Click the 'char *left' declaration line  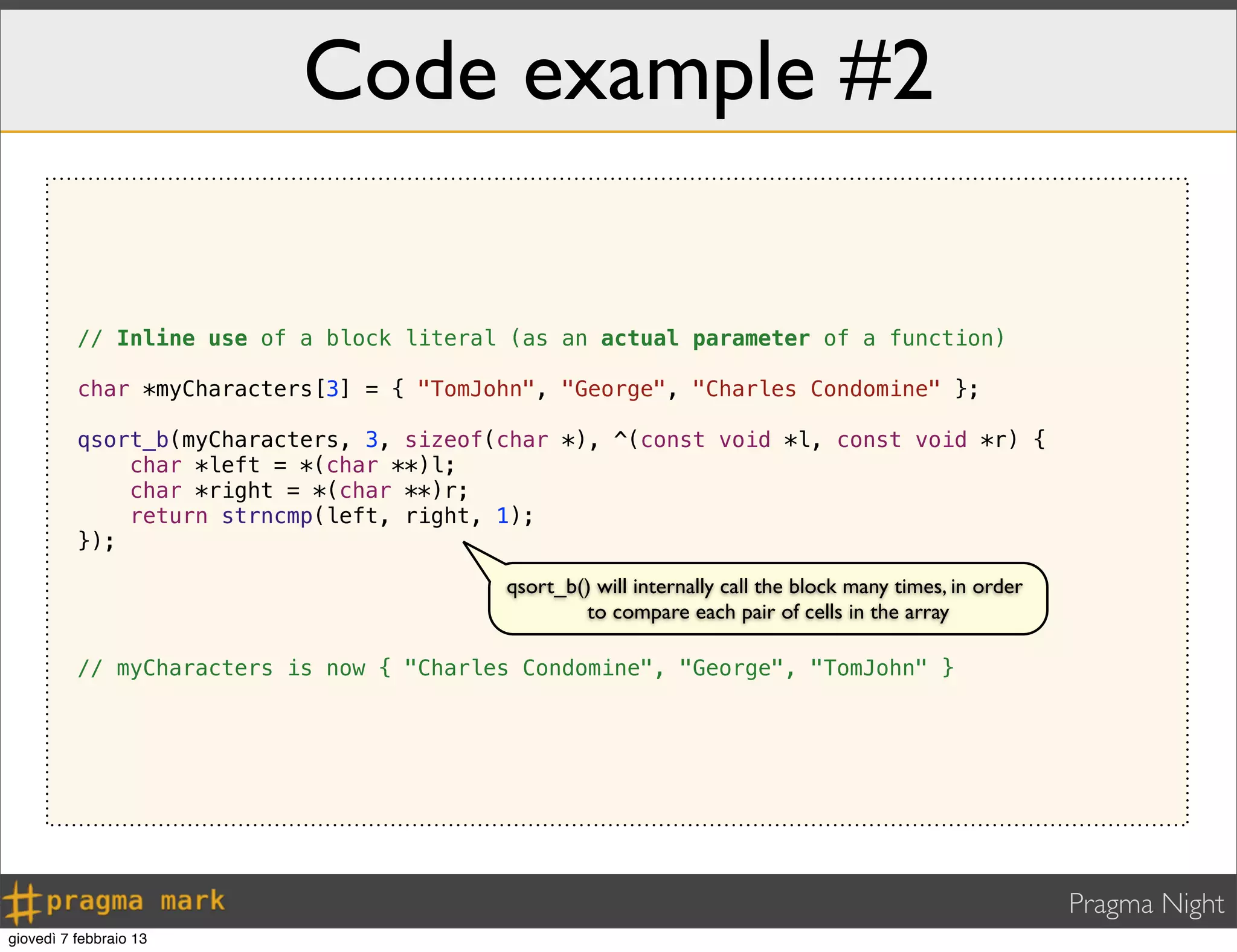point(292,465)
